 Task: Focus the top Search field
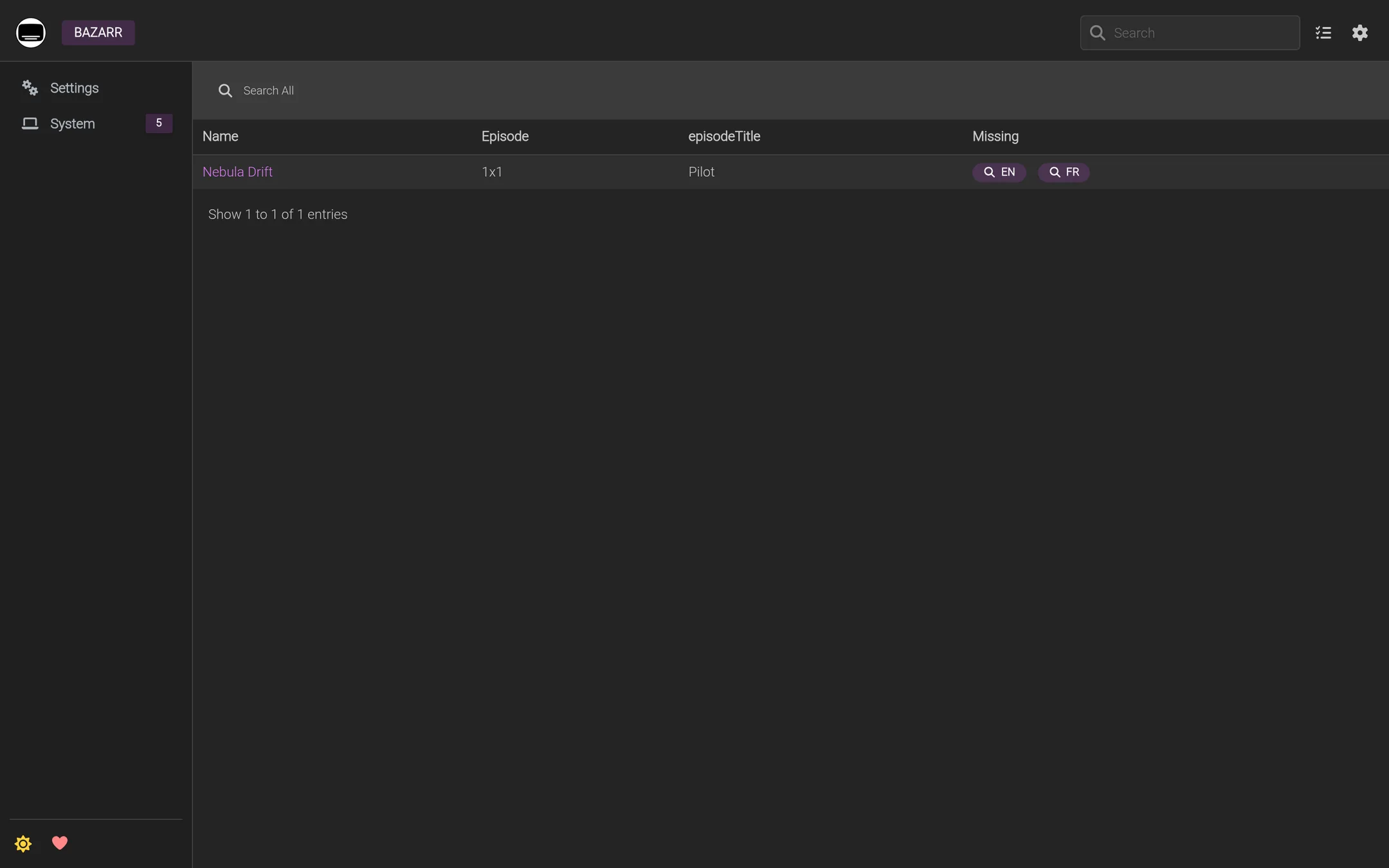pos(1190,33)
